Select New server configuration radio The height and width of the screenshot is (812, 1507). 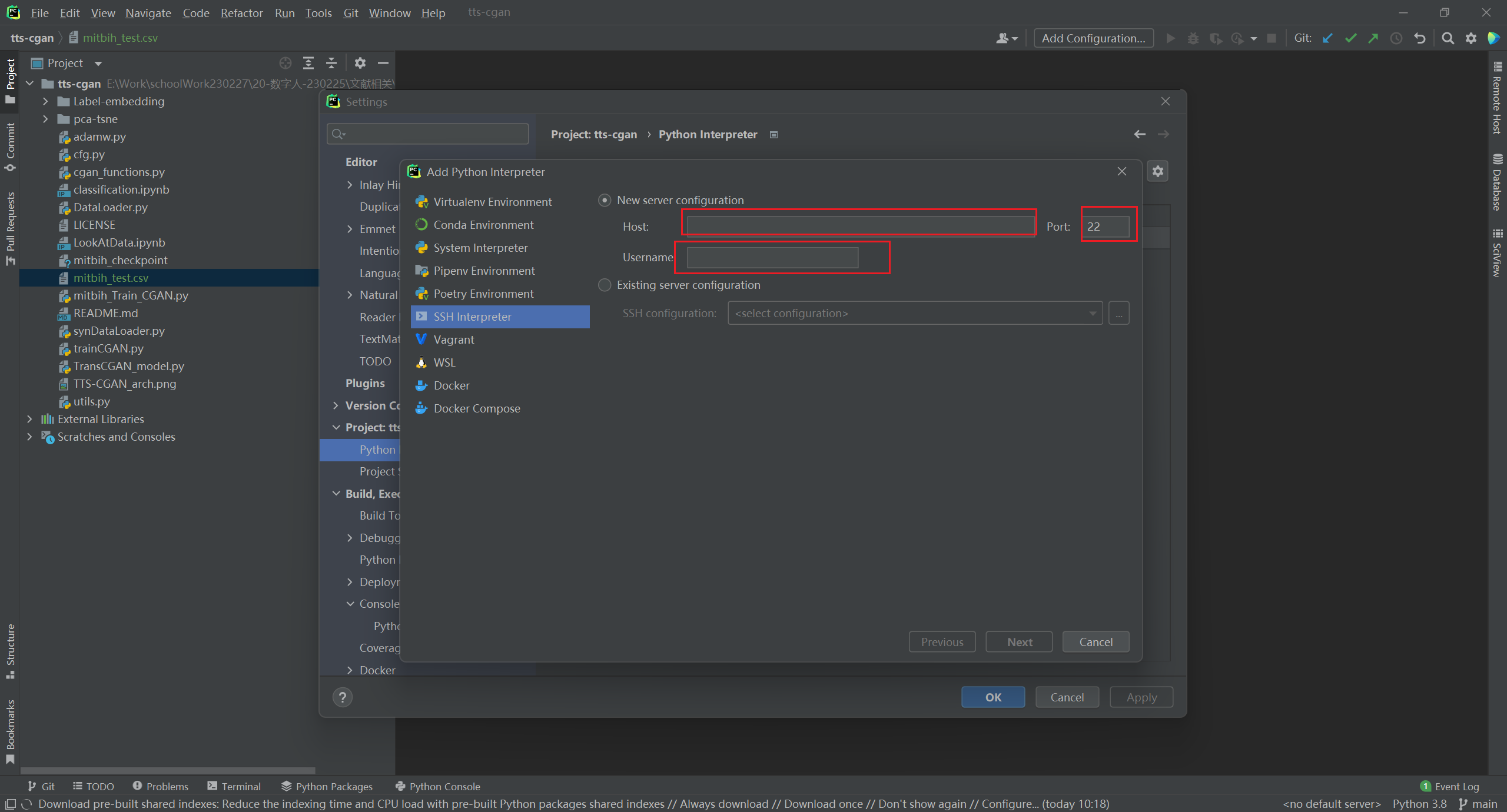(x=605, y=200)
